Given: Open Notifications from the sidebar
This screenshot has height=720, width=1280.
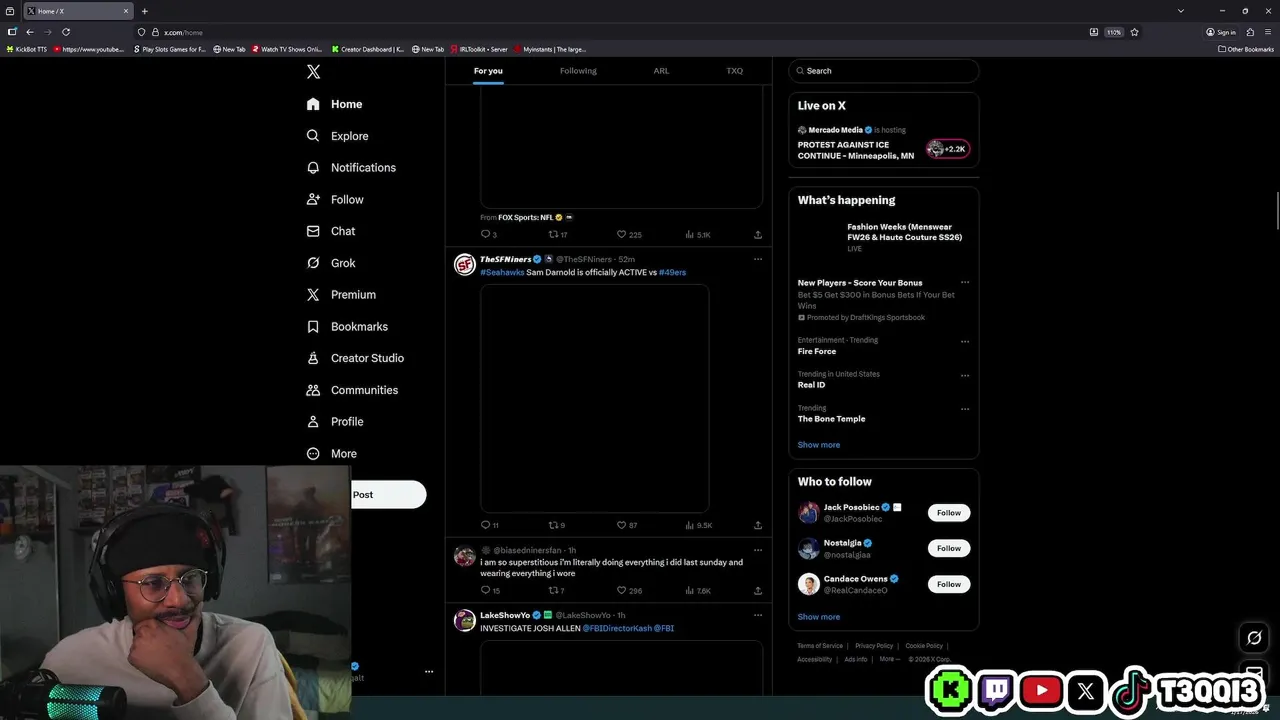Looking at the screenshot, I should [x=351, y=168].
